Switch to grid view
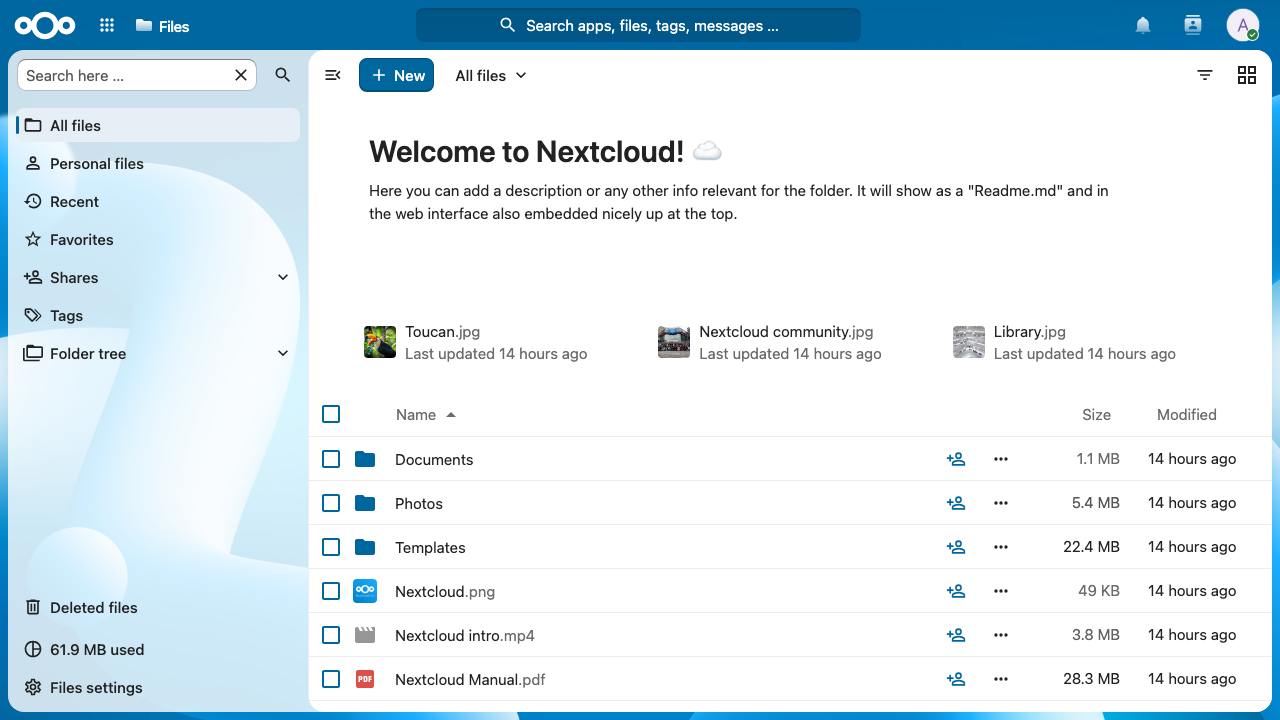The image size is (1280, 720). (1247, 75)
